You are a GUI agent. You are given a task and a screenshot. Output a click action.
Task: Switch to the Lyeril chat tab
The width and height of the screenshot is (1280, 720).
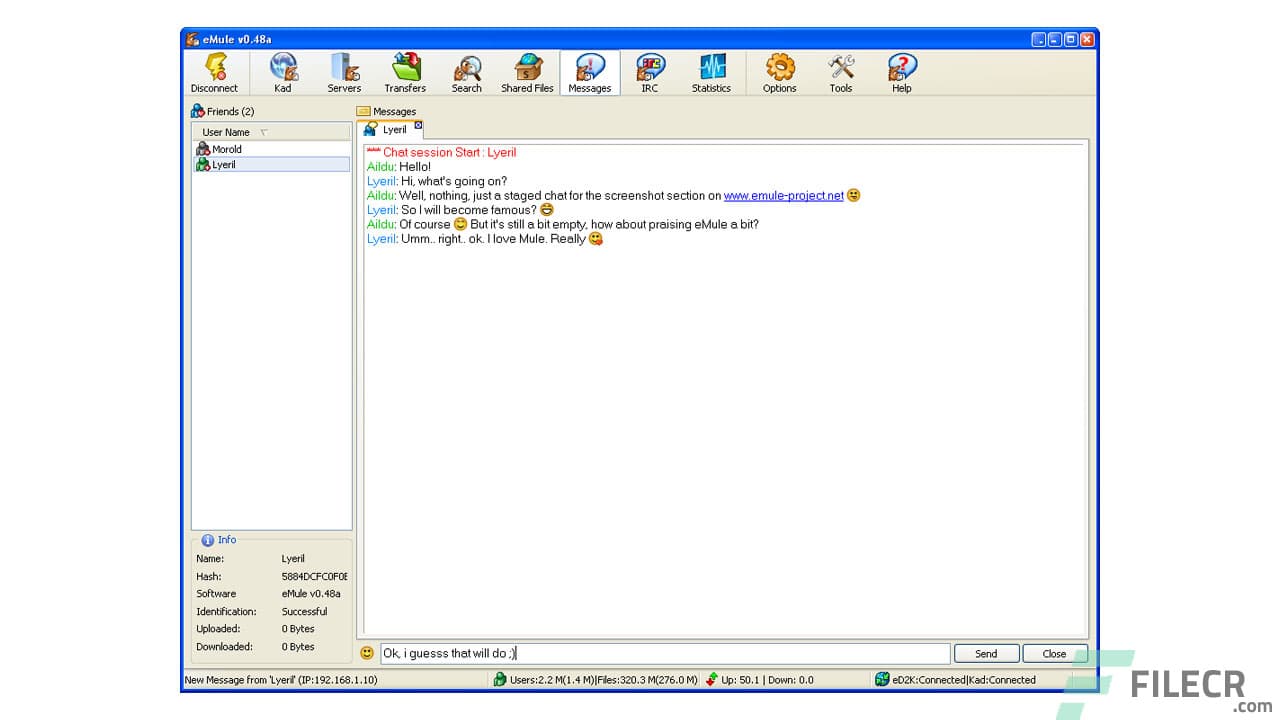click(x=390, y=128)
